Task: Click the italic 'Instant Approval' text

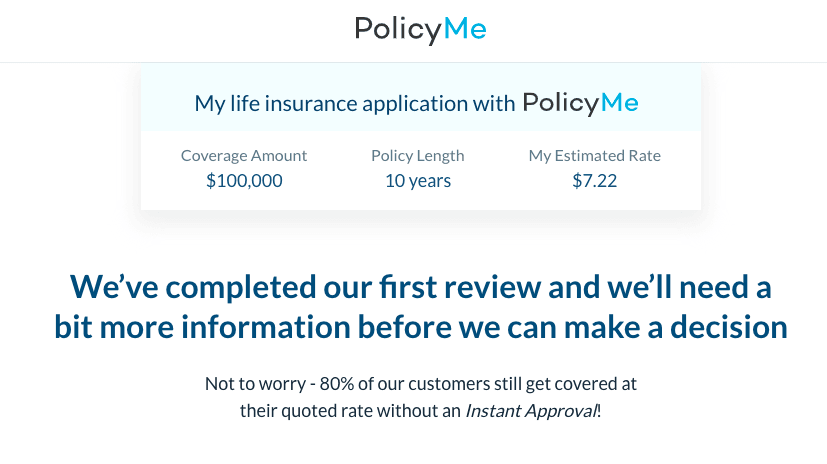Action: 531,411
